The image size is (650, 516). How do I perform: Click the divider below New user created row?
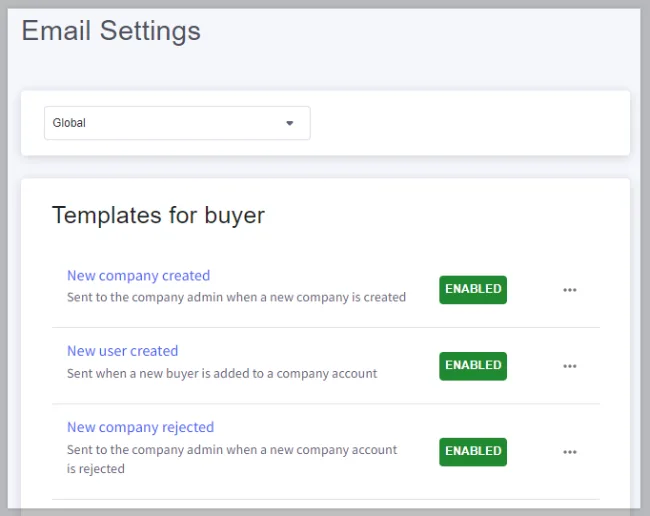(326, 404)
